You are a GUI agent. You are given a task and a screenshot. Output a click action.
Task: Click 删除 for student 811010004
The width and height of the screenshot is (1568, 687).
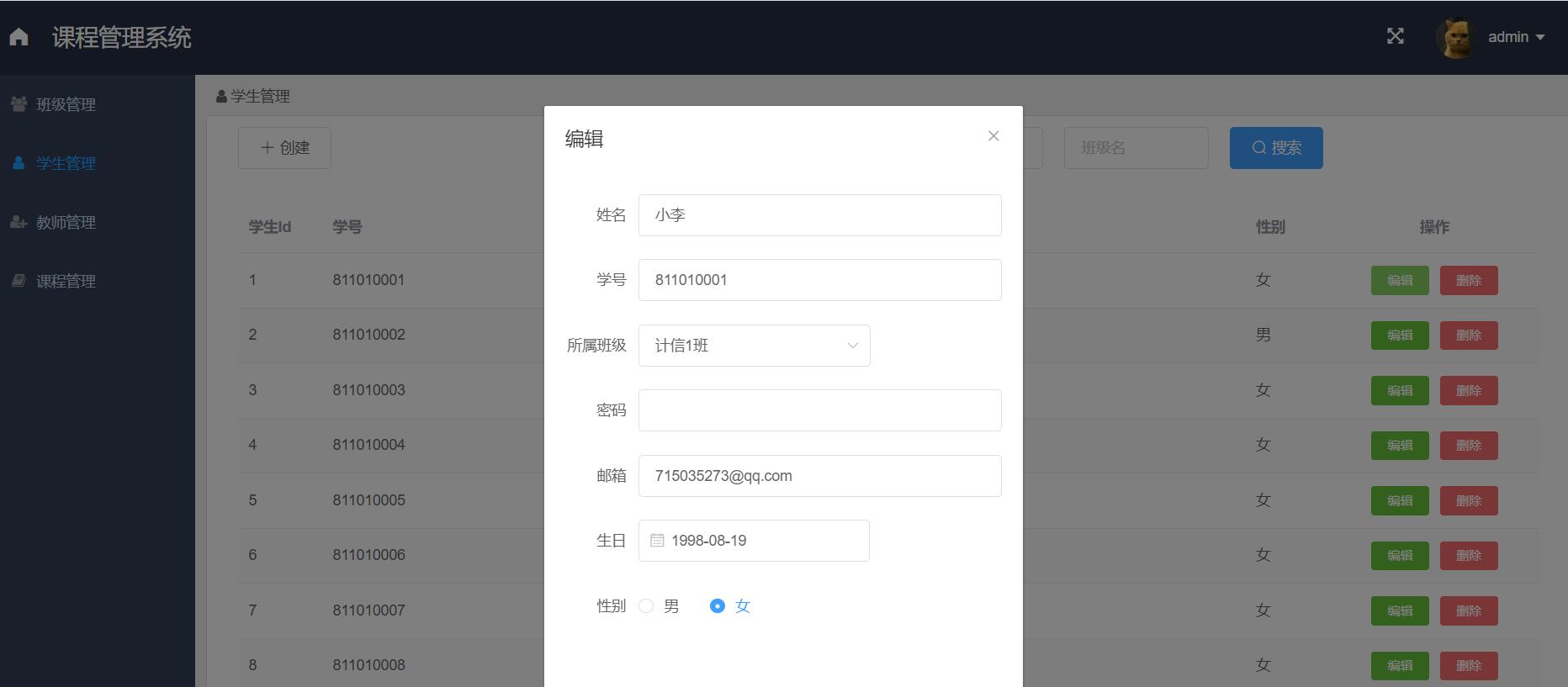pos(1469,446)
